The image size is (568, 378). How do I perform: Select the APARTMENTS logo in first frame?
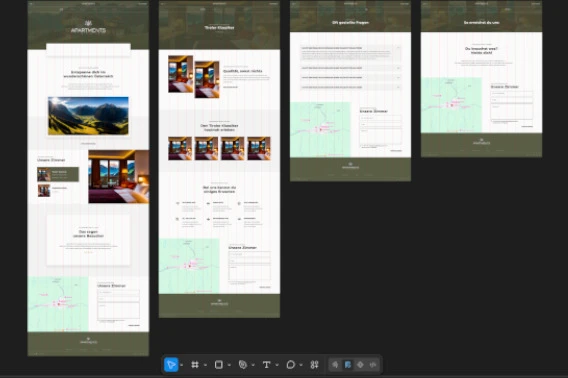(x=88, y=28)
